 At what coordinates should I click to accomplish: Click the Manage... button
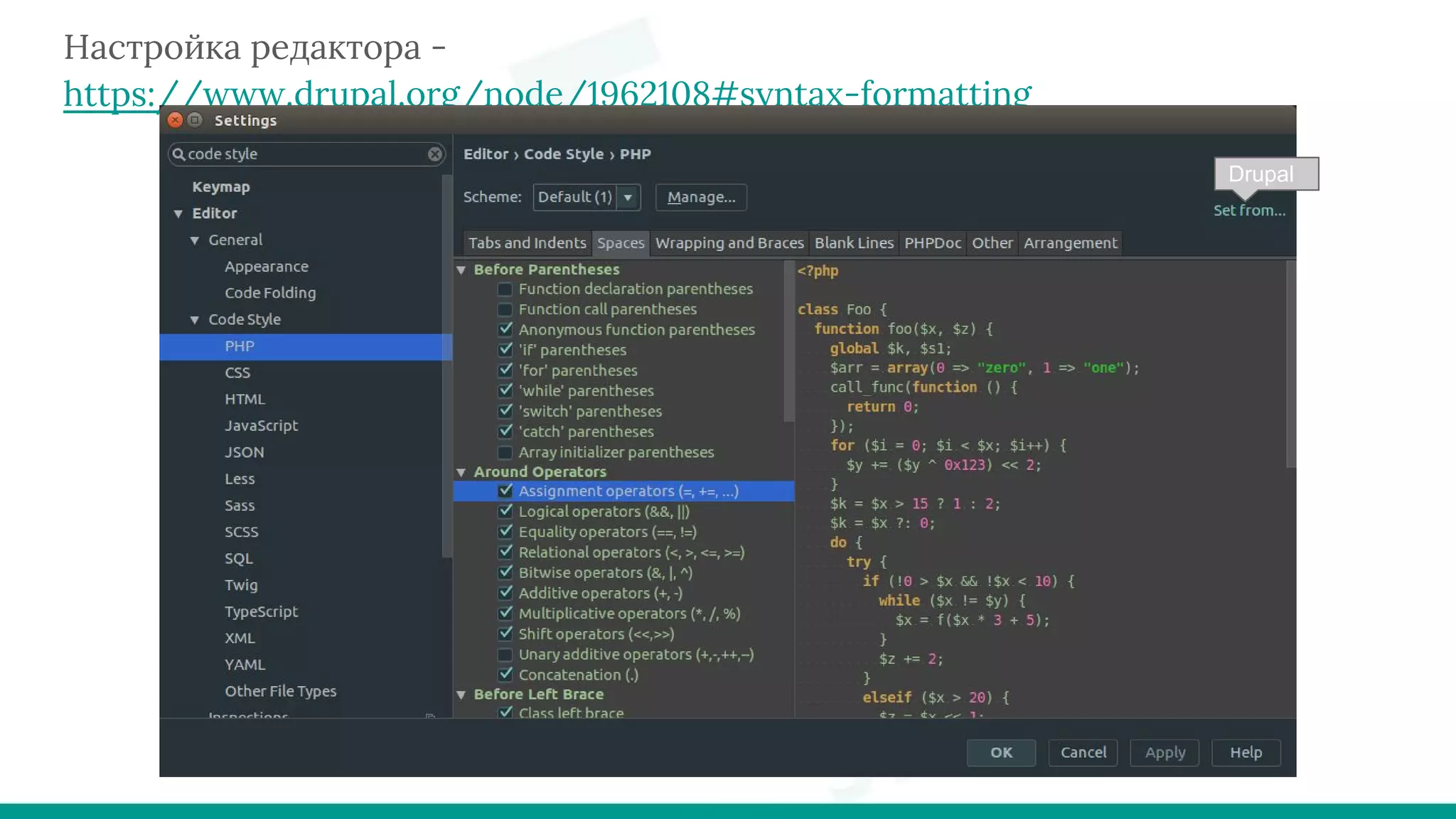pos(701,197)
